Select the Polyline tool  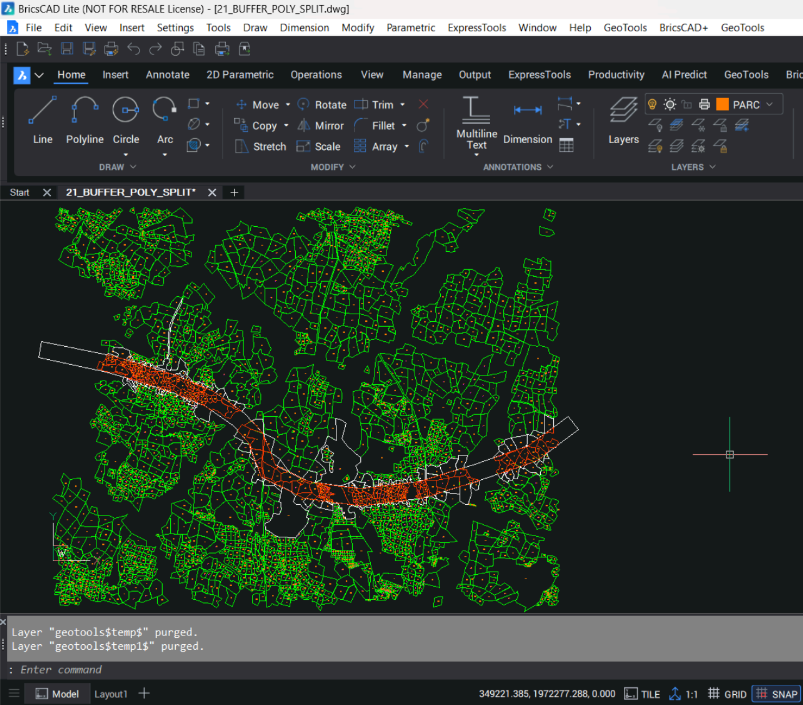pos(85,120)
